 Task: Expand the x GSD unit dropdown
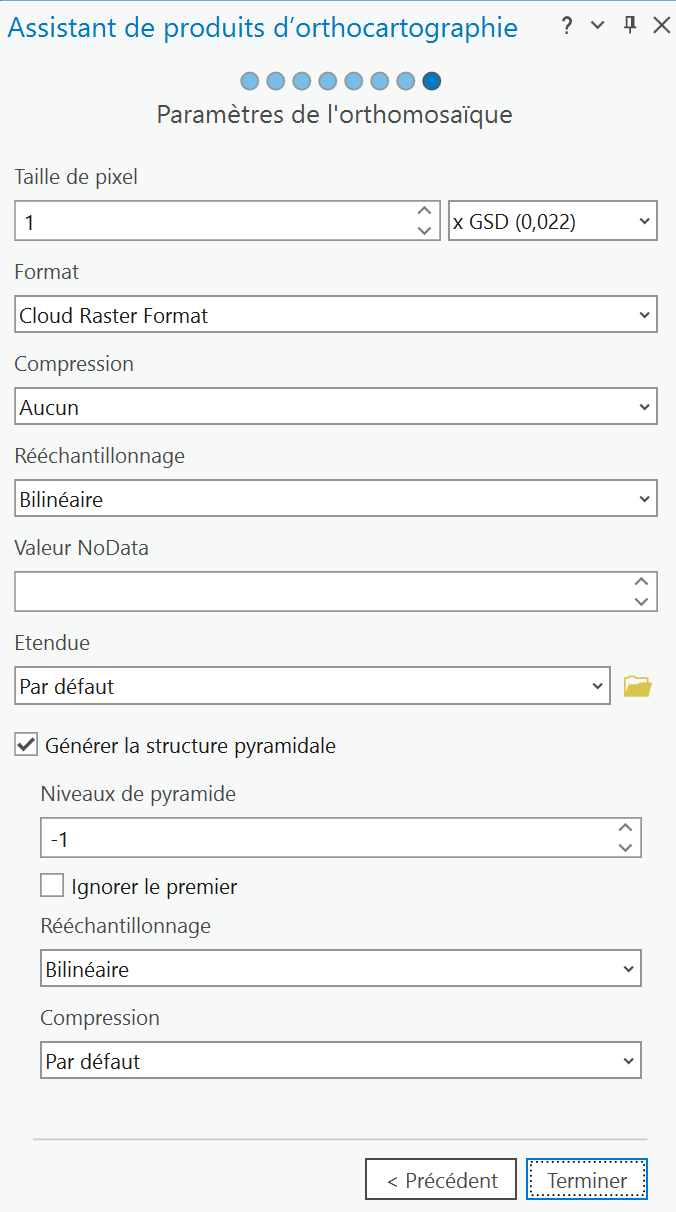(552, 221)
